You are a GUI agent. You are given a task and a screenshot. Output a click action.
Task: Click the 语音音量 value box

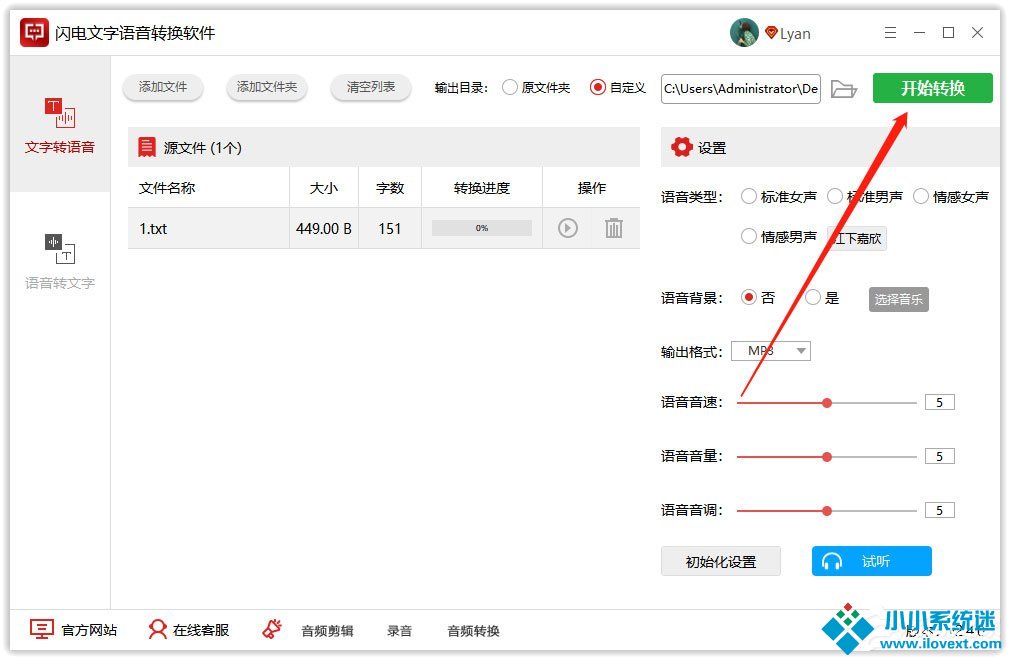(940, 457)
